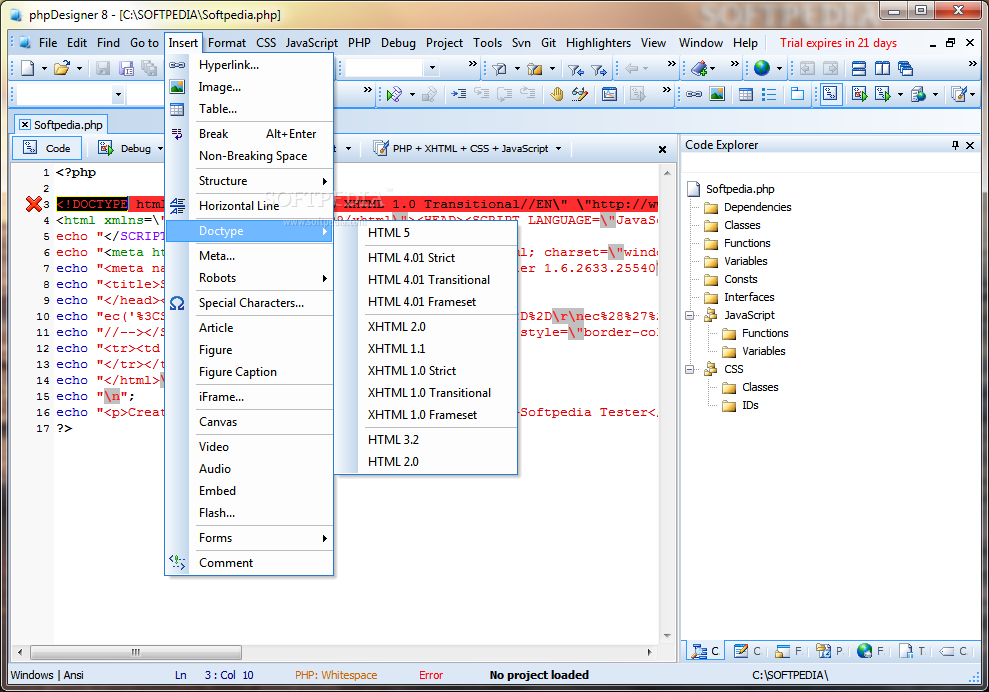Select the Softpedia.php document tab
The height and width of the screenshot is (692, 989).
[61, 125]
